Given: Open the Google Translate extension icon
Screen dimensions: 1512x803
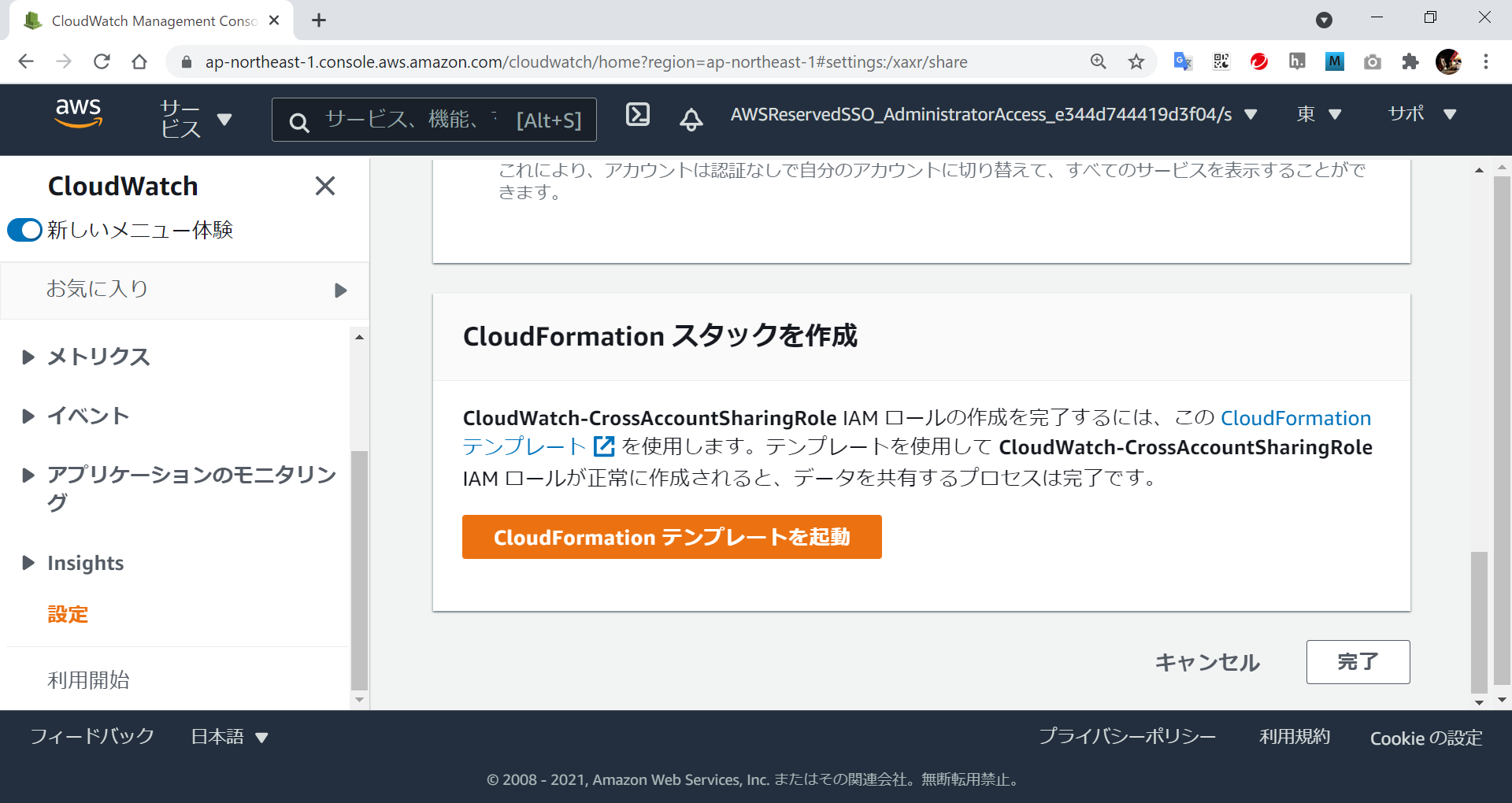Looking at the screenshot, I should pyautogui.click(x=1182, y=61).
